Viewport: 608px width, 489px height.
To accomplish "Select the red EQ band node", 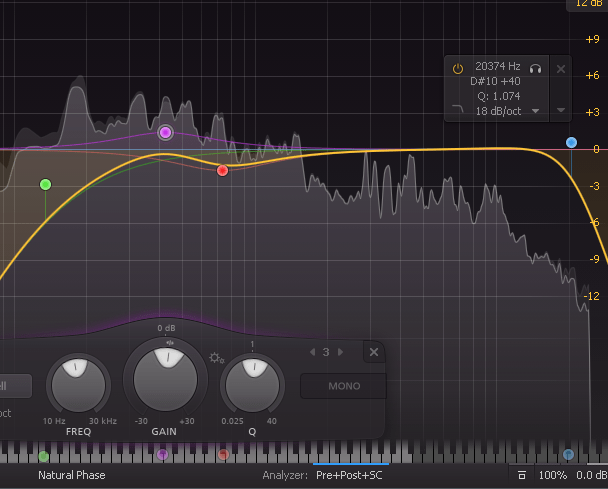I will point(223,171).
